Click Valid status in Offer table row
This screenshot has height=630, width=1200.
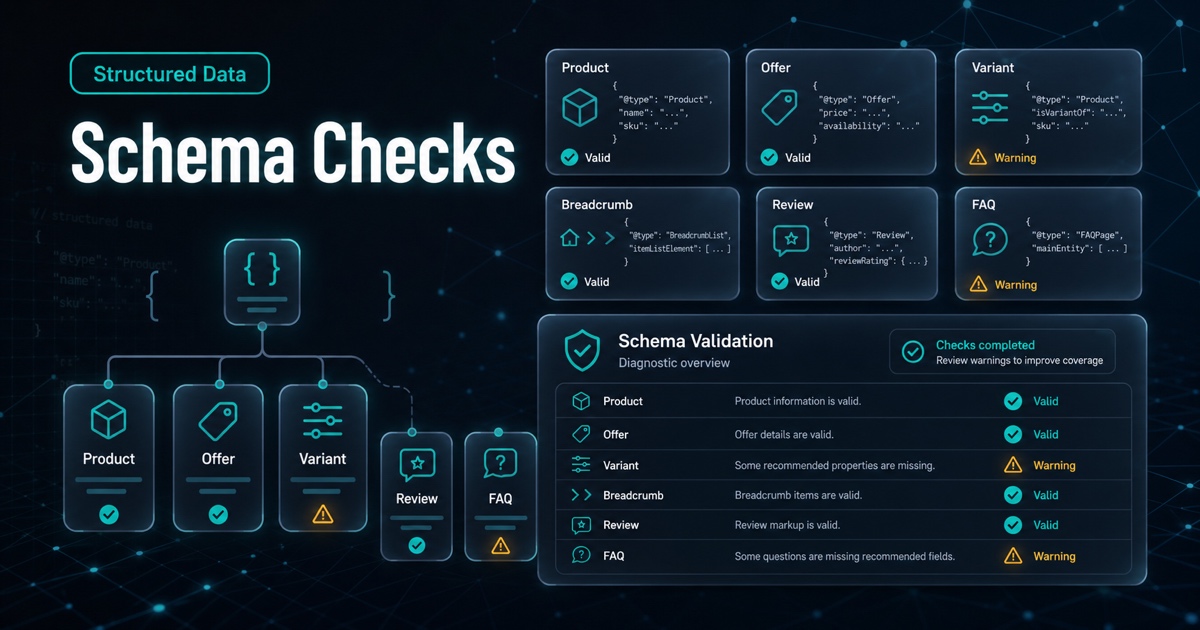(1031, 434)
